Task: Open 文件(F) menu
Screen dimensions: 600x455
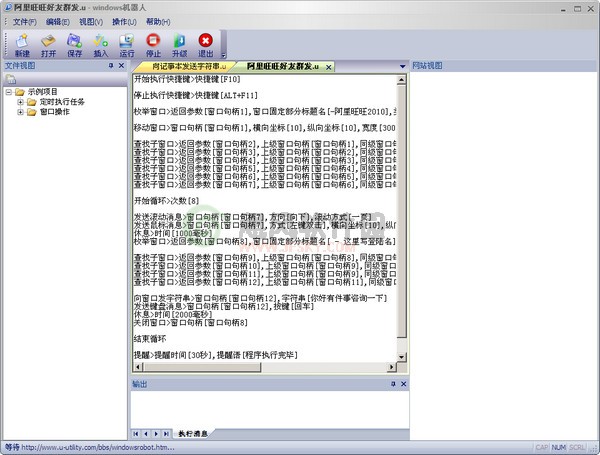Action: click(24, 22)
